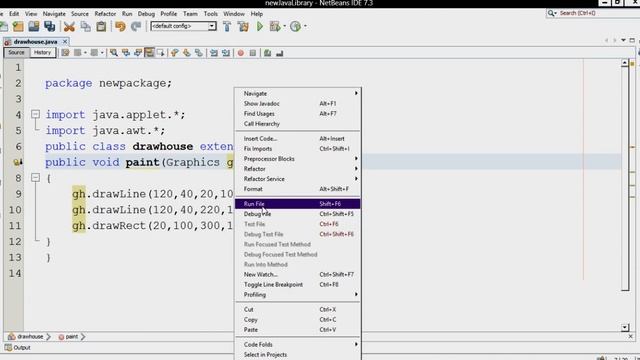Click the Comment lines icon
Viewport: 640px width, 360px height.
267,53
